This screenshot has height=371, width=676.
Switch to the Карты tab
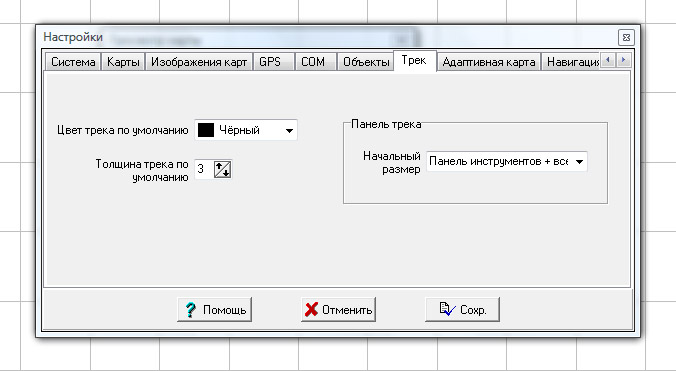point(123,62)
